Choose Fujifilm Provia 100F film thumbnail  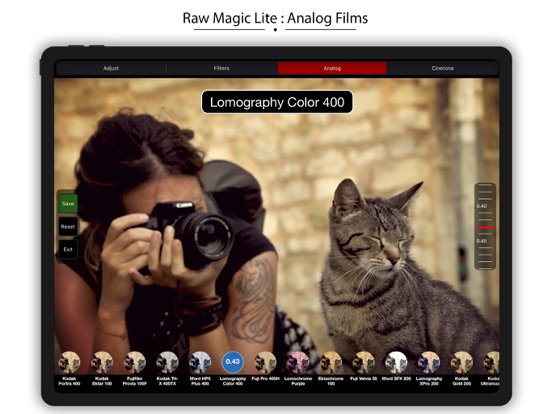(135, 362)
